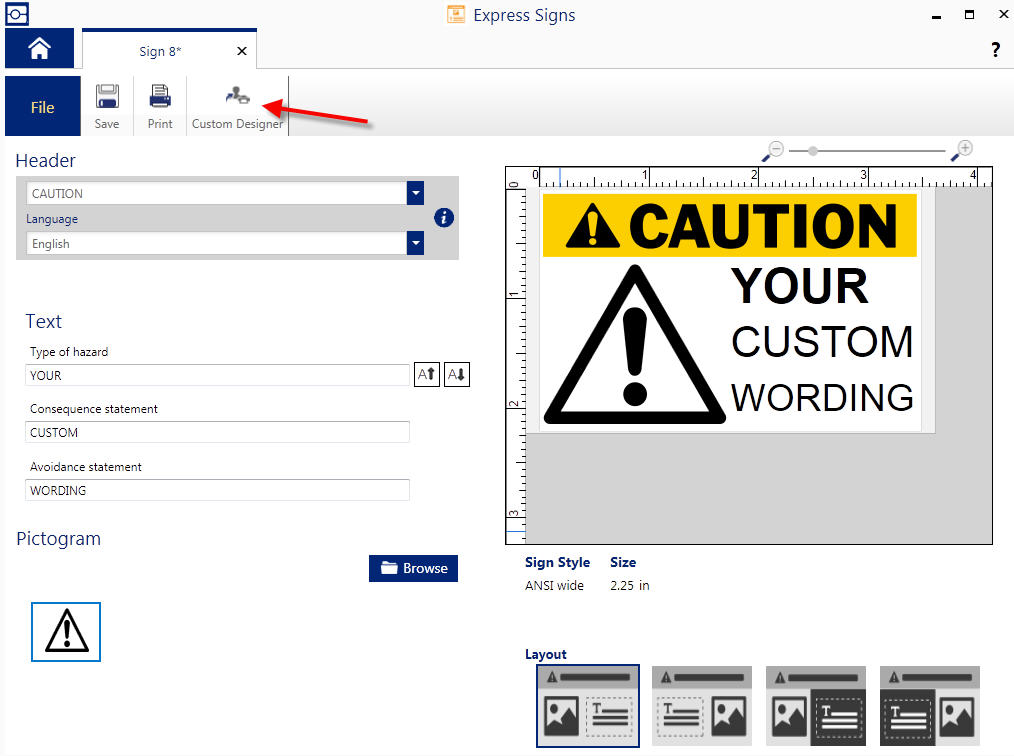Viewport: 1014px width, 756px height.
Task: Select the YOUR text on sign preview
Action: pos(799,286)
